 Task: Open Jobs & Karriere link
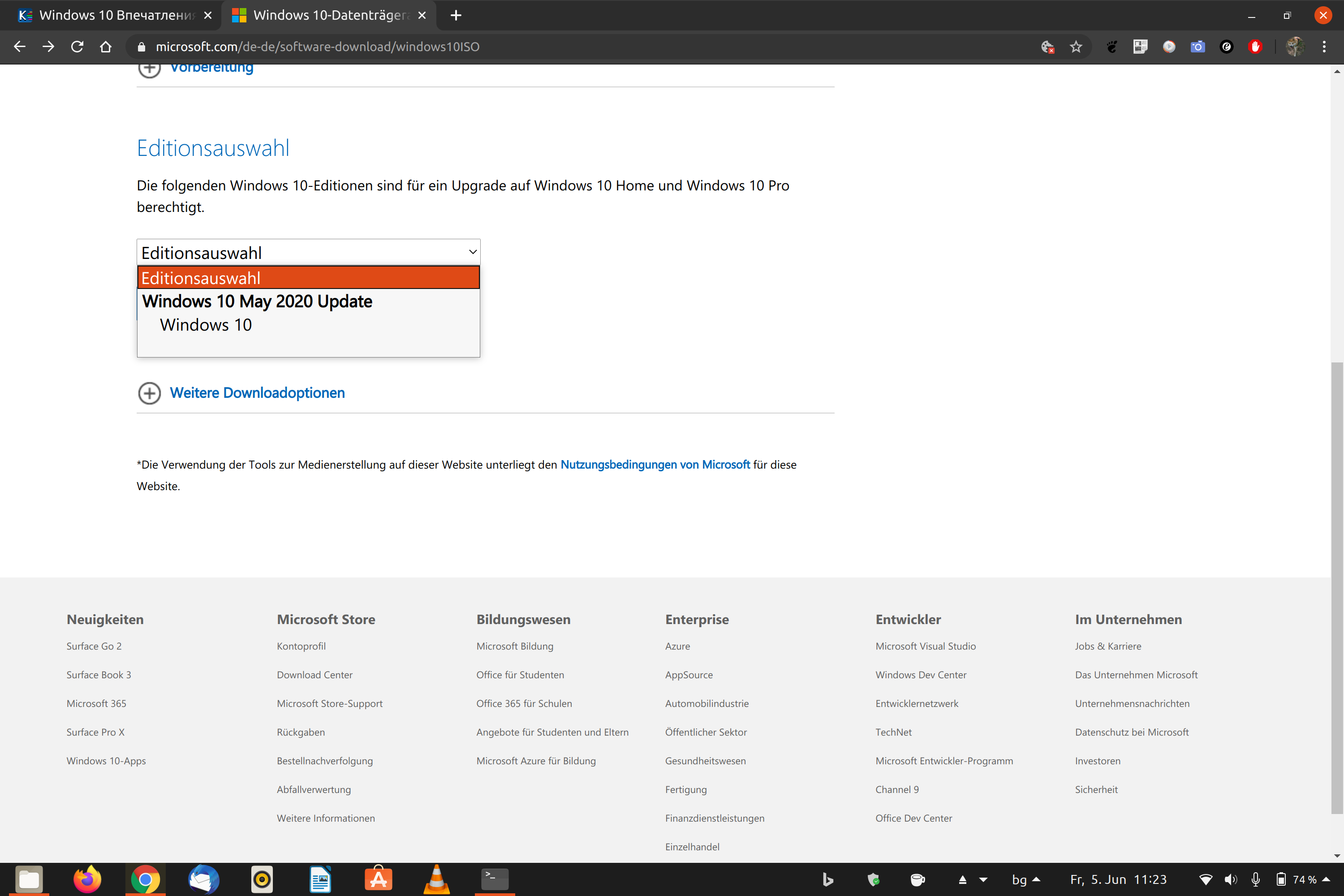pyautogui.click(x=1107, y=646)
